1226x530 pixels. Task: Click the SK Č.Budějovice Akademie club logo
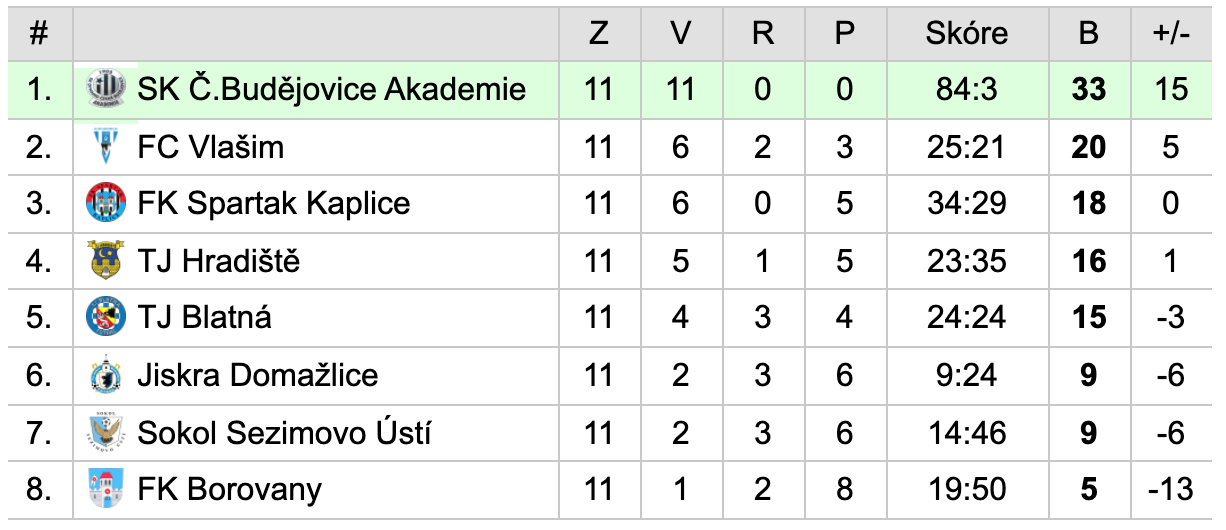[x=105, y=90]
